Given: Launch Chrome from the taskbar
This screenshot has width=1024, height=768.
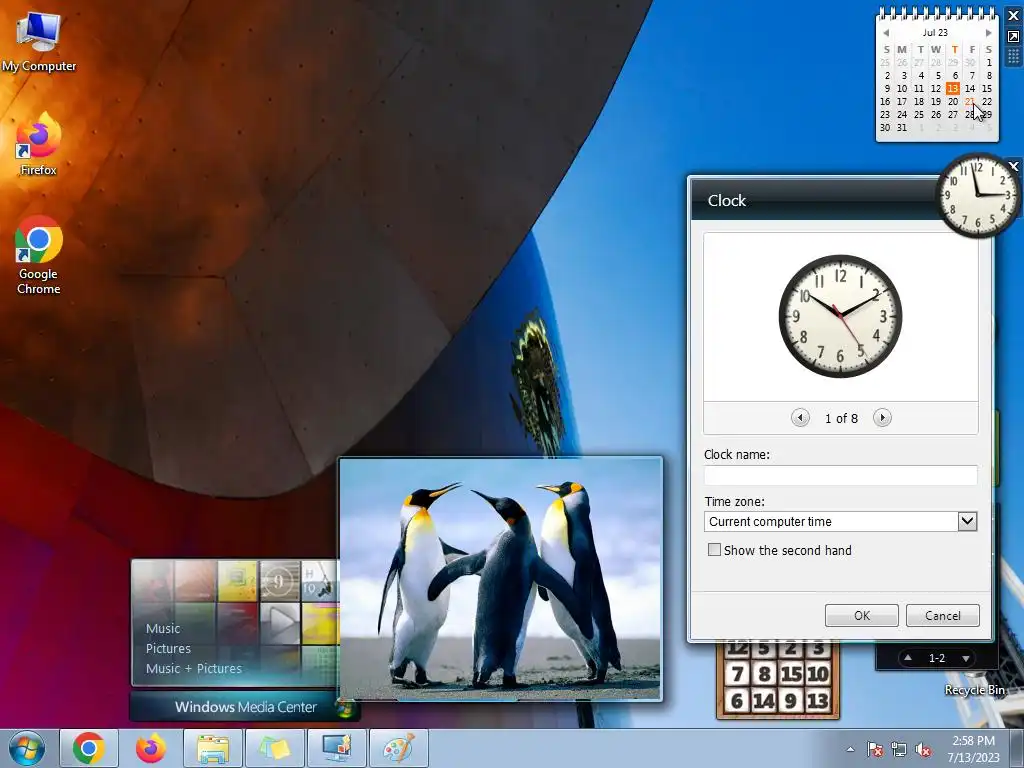Looking at the screenshot, I should coord(89,748).
